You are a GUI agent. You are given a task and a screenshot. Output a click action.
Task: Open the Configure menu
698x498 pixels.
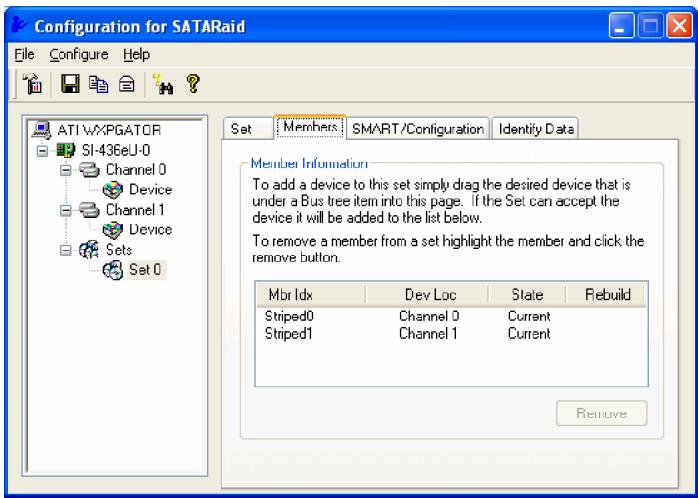pos(79,55)
